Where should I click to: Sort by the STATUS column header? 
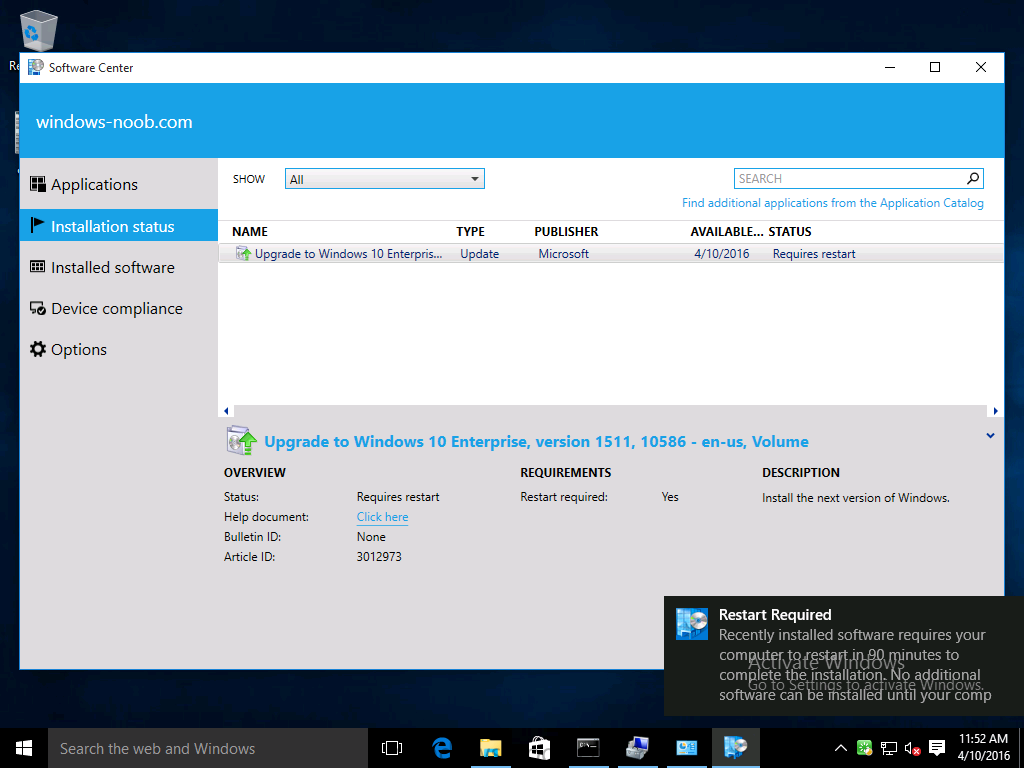coord(790,232)
